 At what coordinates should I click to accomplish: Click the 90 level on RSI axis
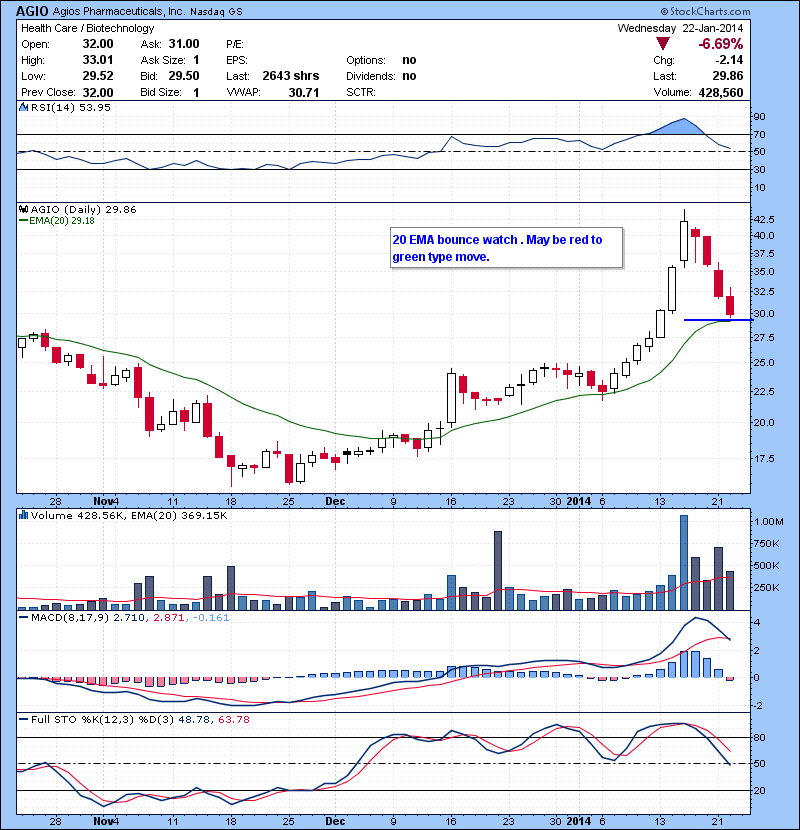(759, 116)
